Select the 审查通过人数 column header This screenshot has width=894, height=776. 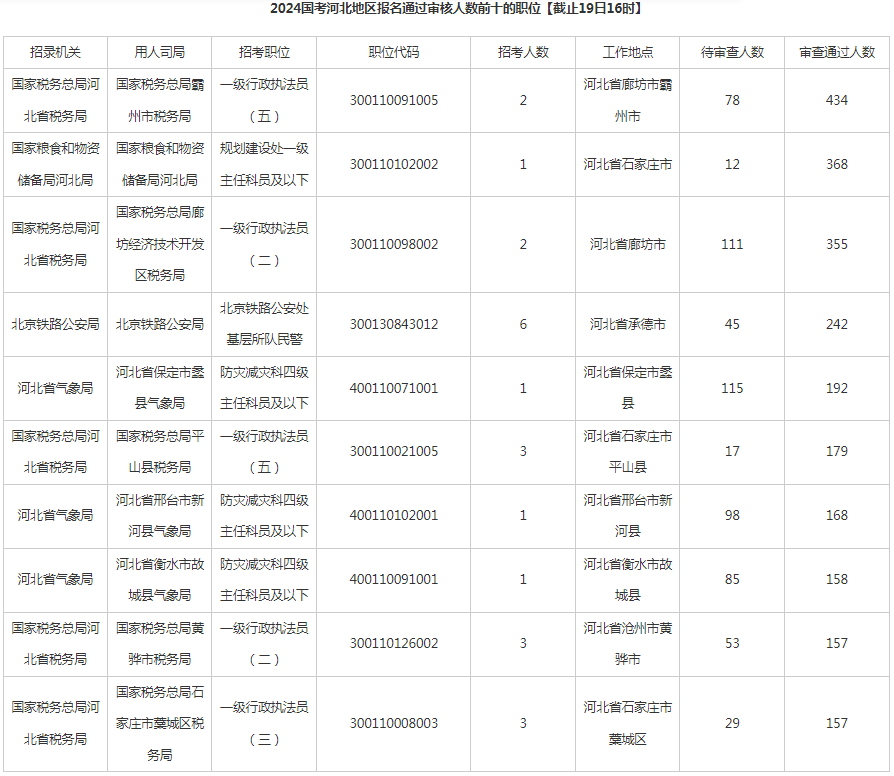[836, 52]
